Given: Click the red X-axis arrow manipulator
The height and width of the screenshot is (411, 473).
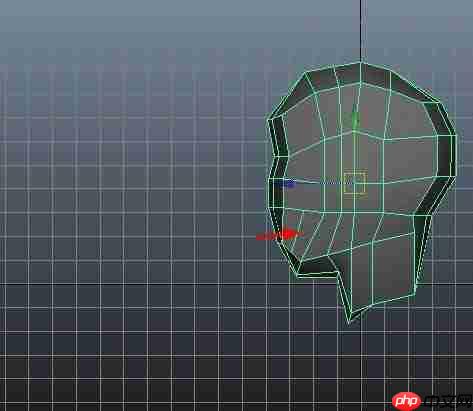Looking at the screenshot, I should coord(279,235).
